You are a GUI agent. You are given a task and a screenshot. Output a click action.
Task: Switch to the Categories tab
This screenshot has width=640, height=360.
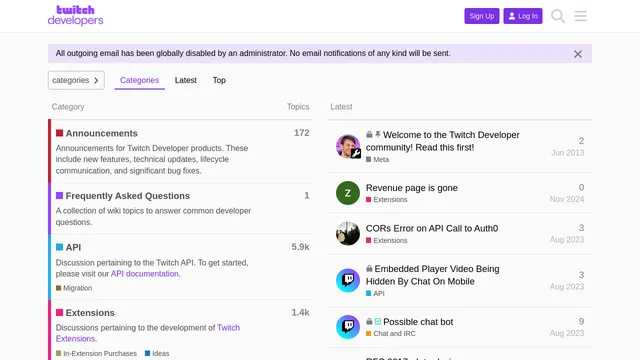(x=140, y=80)
